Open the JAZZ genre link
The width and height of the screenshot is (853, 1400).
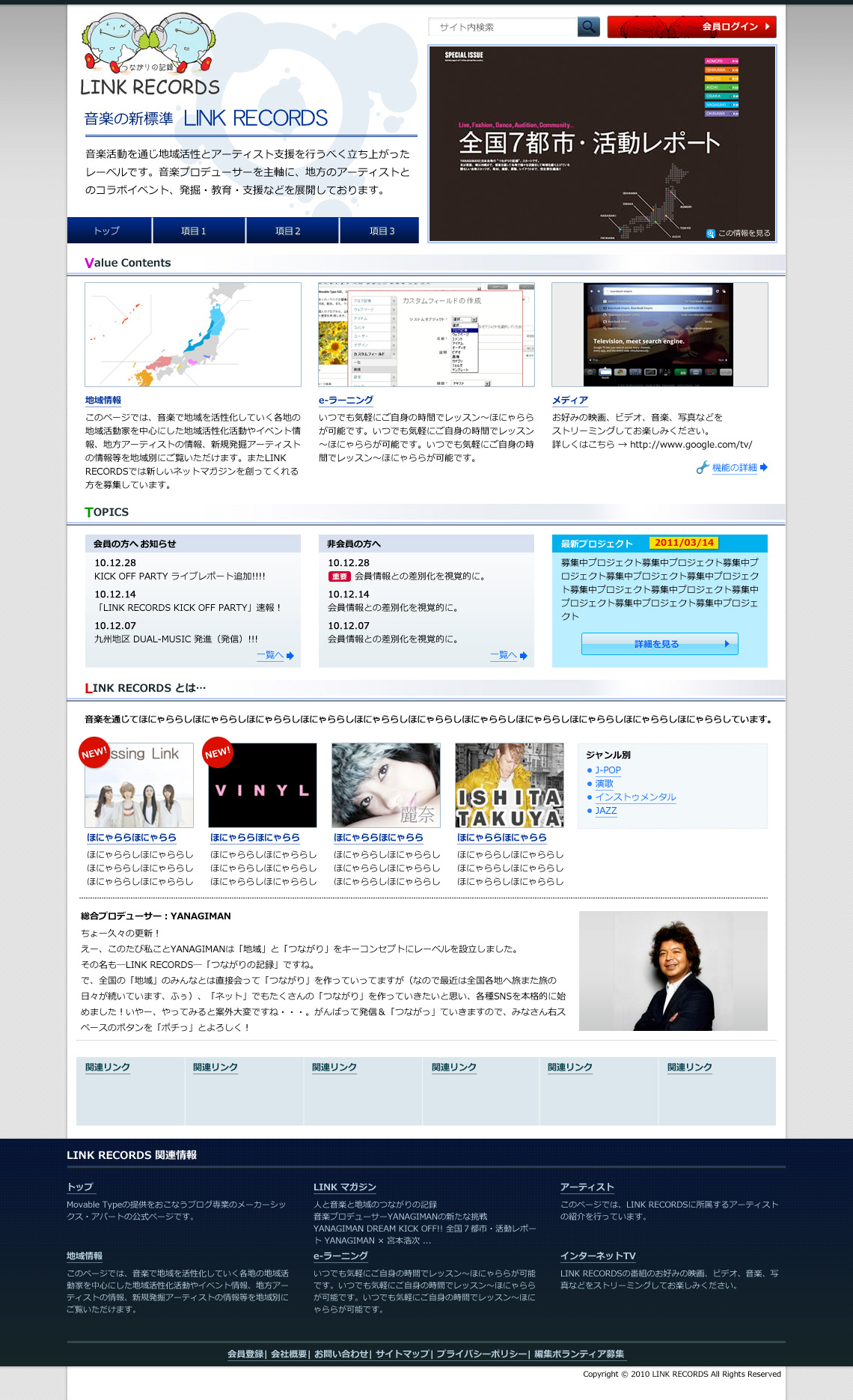606,811
